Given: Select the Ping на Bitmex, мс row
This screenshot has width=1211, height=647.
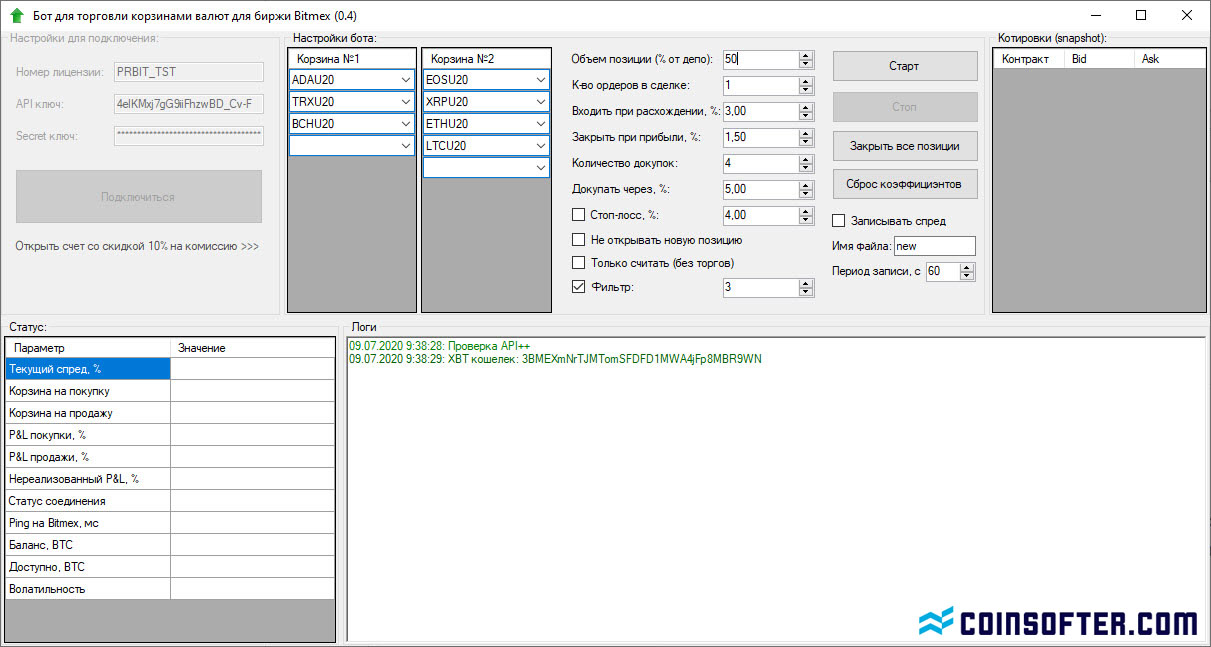Looking at the screenshot, I should point(170,523).
